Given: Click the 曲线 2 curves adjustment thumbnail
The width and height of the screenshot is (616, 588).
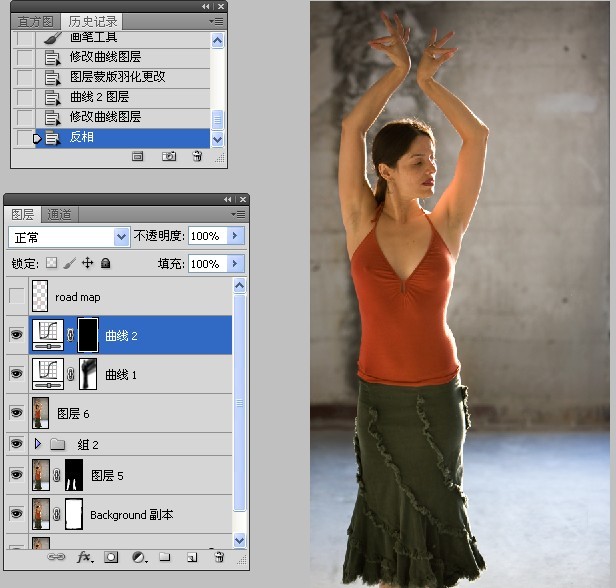Looking at the screenshot, I should 48,335.
